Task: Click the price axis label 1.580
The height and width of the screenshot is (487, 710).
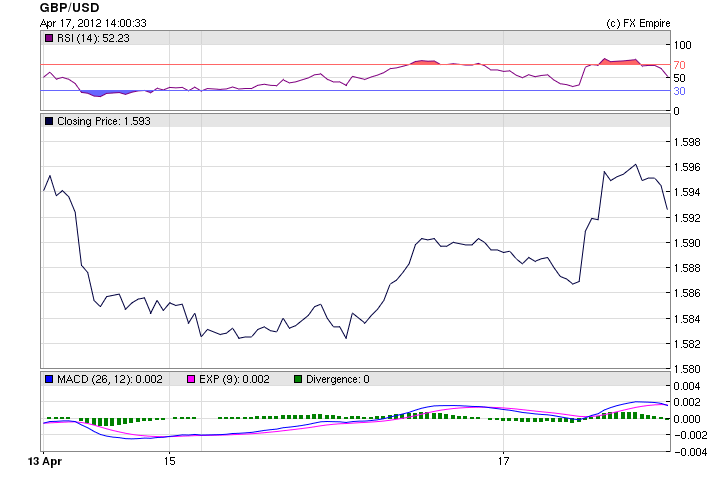Action: [687, 369]
